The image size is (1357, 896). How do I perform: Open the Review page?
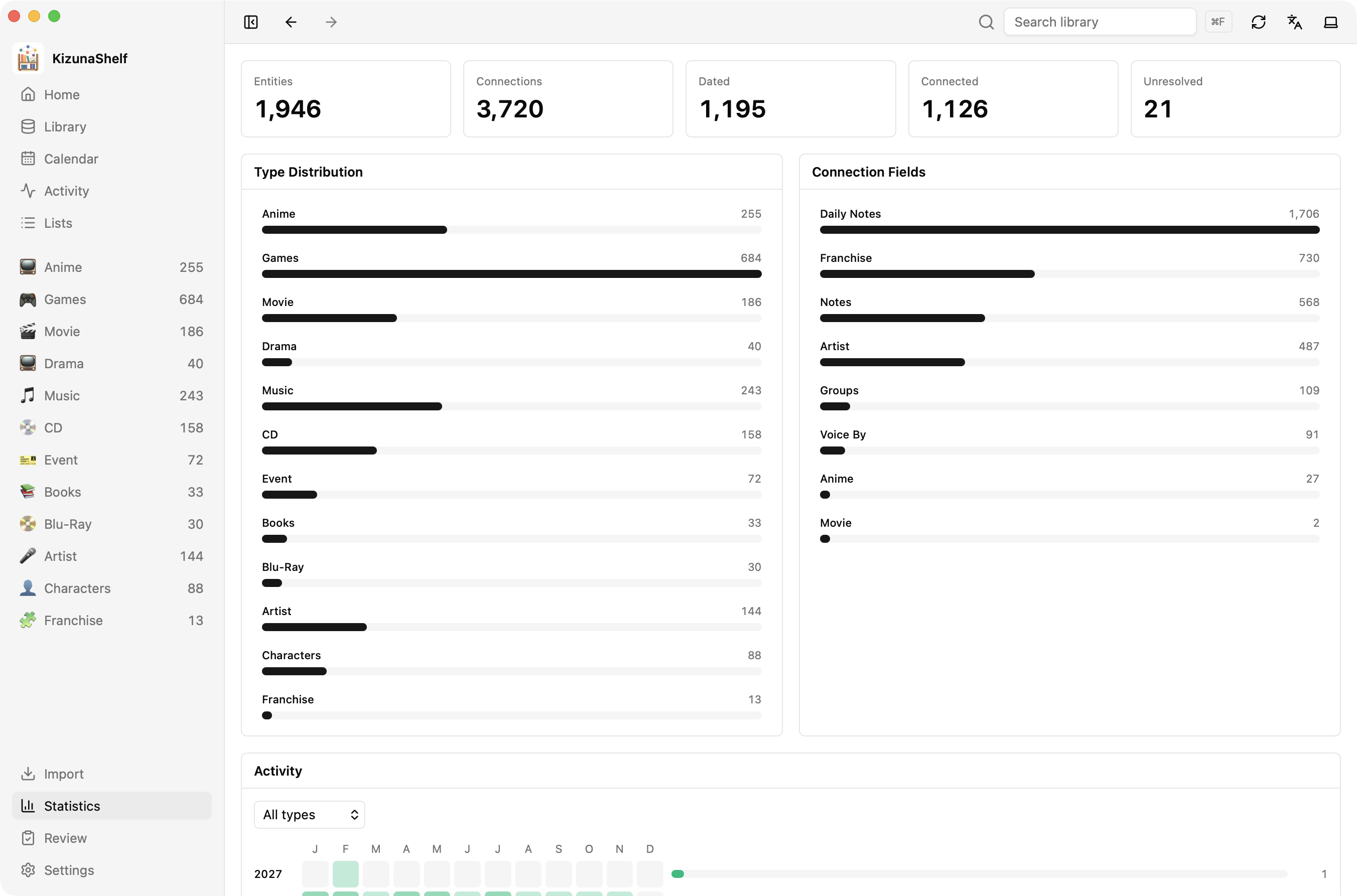pyautogui.click(x=112, y=838)
